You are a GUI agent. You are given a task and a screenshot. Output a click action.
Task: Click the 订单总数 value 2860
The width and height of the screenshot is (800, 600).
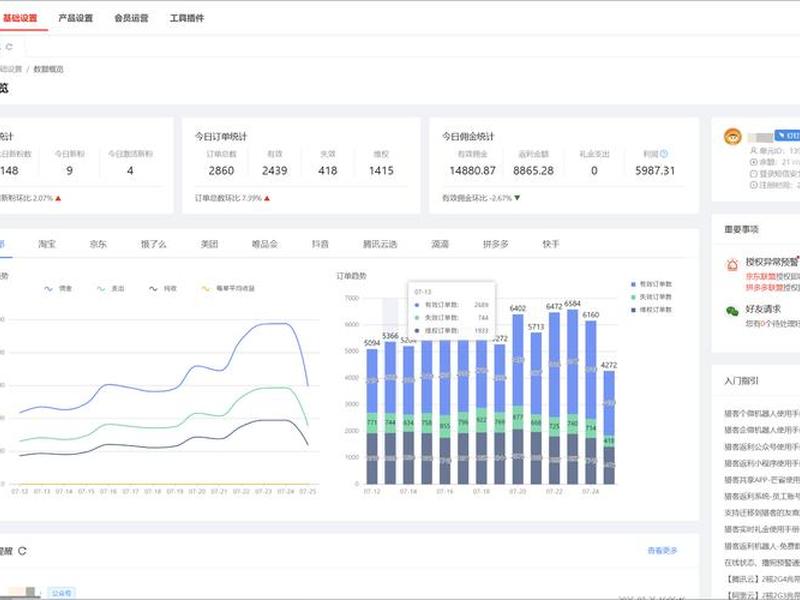[x=221, y=170]
